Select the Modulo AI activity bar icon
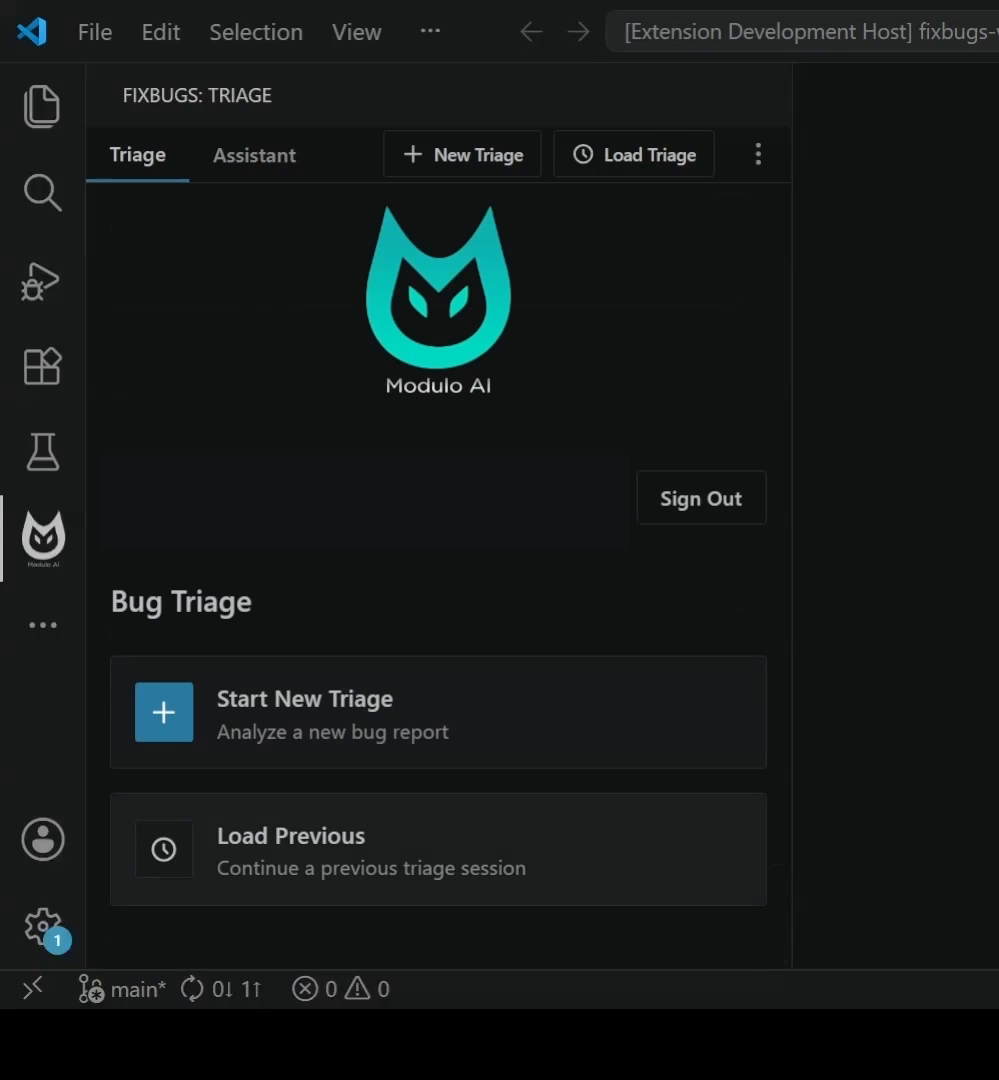The width and height of the screenshot is (999, 1080). (43, 539)
